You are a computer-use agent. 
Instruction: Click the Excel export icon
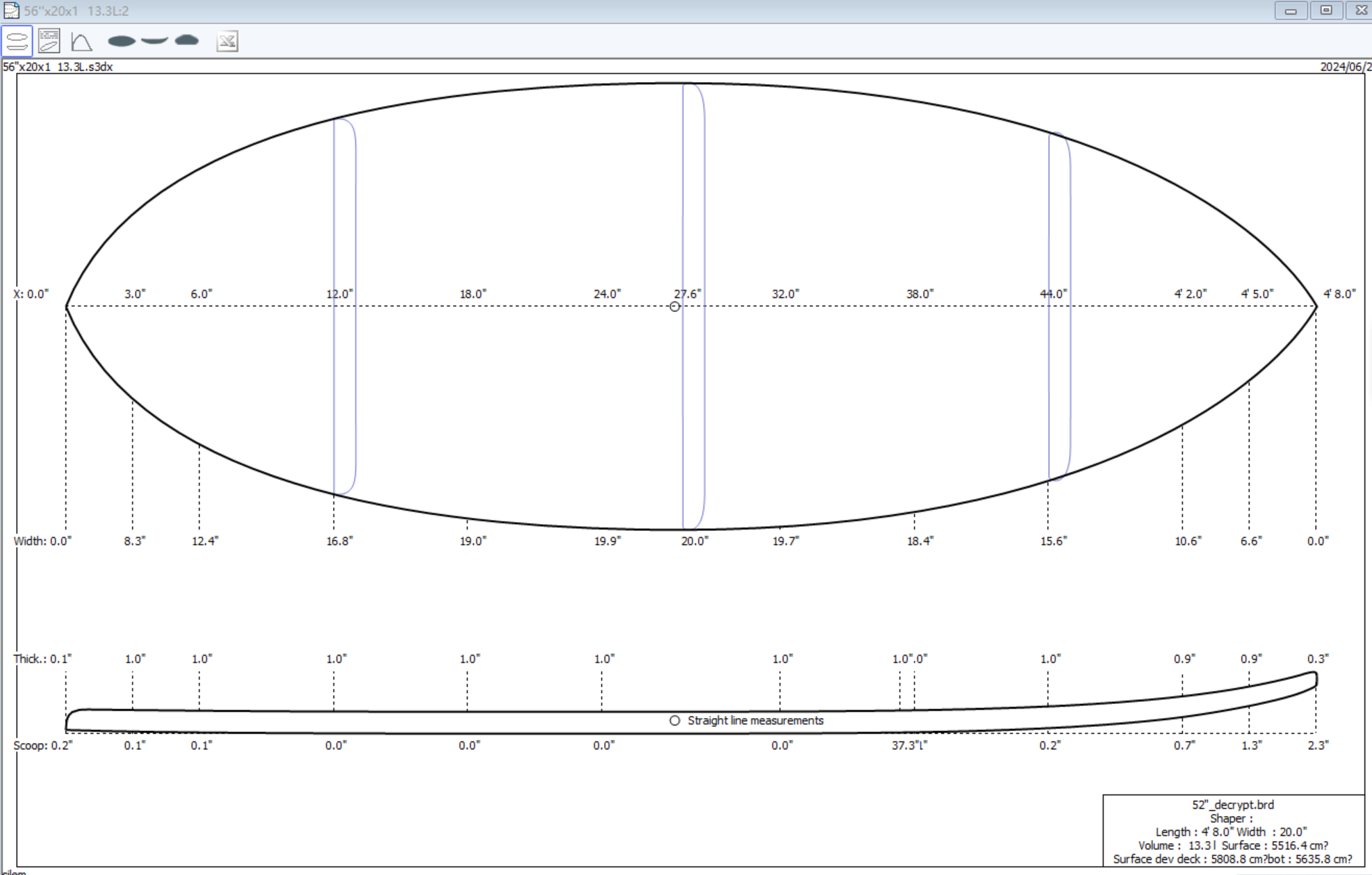(x=227, y=41)
